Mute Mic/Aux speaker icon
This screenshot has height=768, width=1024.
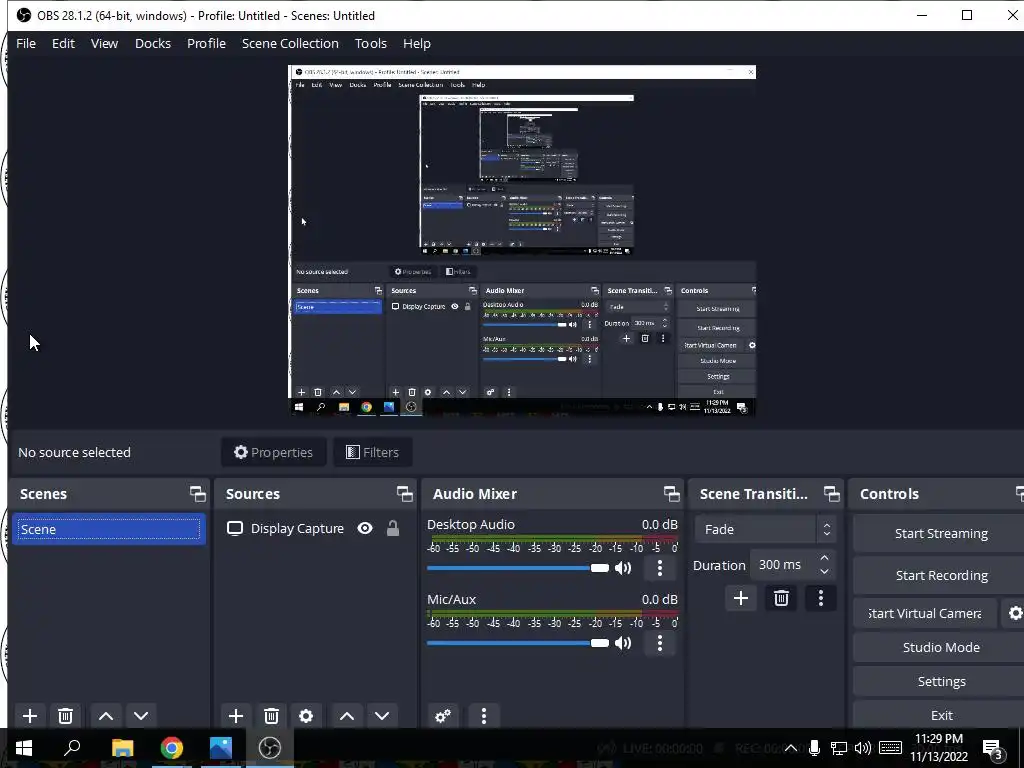tap(623, 643)
